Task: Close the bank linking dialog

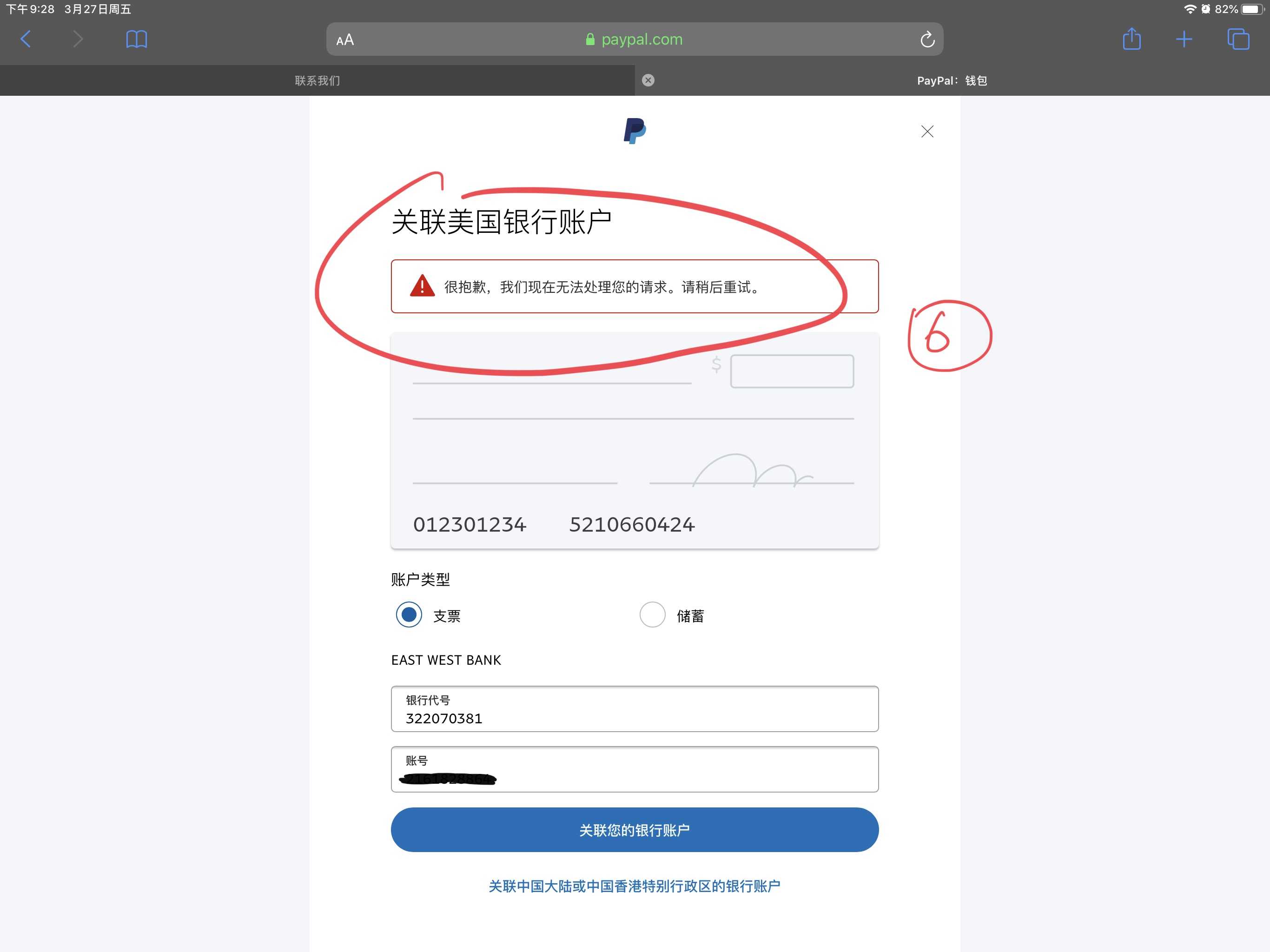Action: [927, 132]
